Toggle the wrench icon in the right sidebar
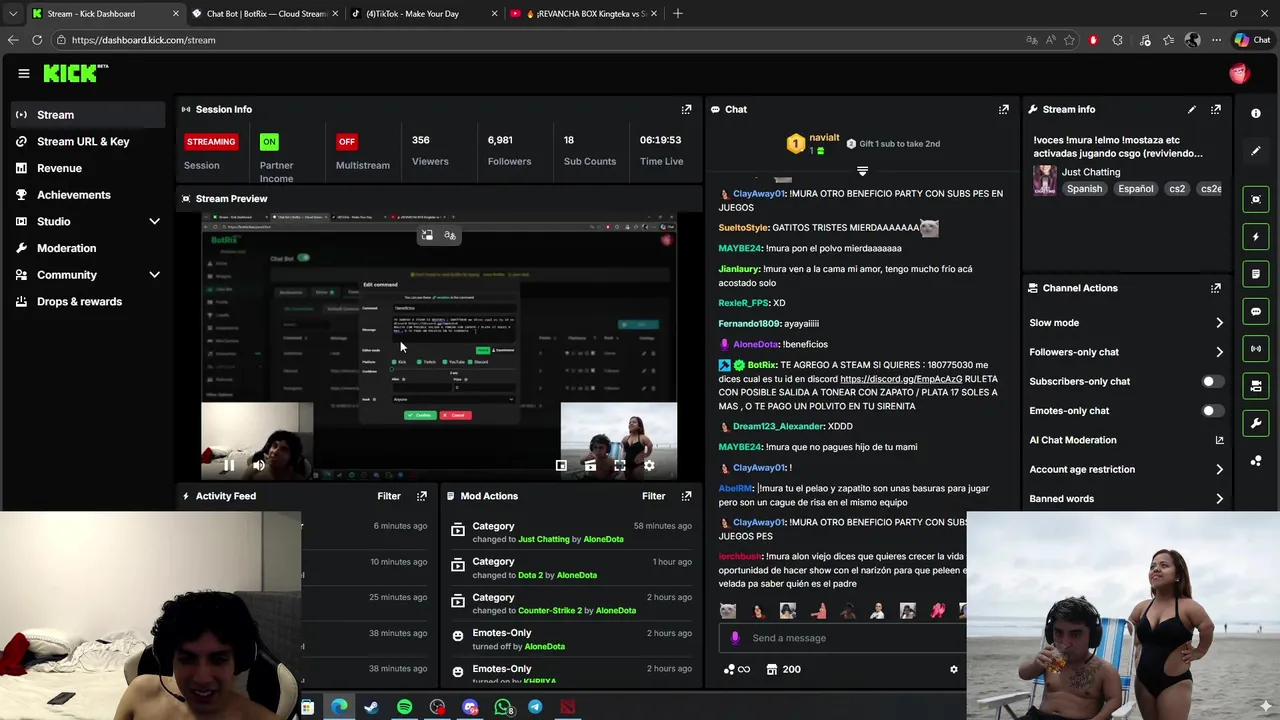This screenshot has height=720, width=1280. pyautogui.click(x=1256, y=423)
